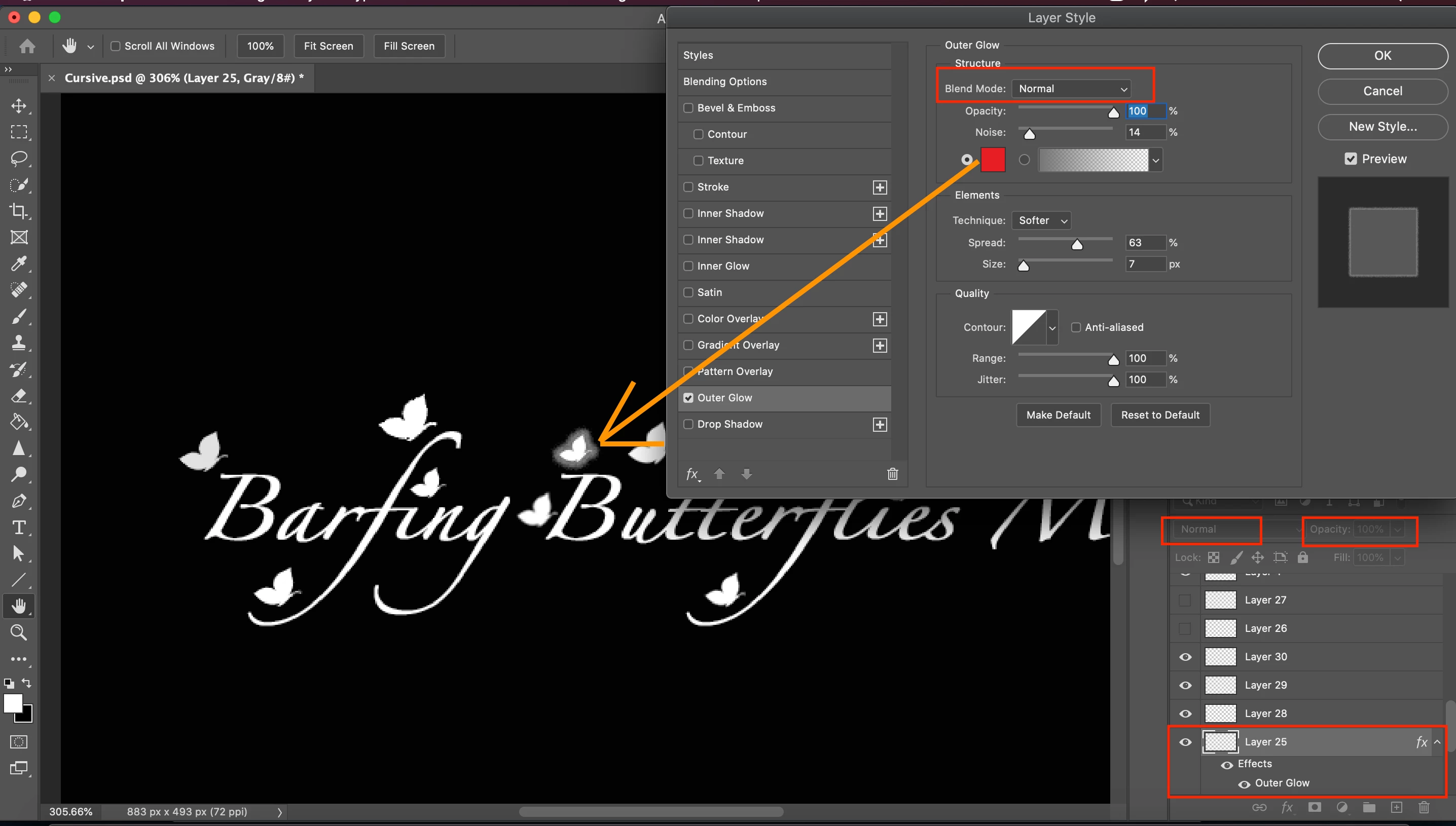Open the Technique Softer dropdown

(x=1041, y=220)
